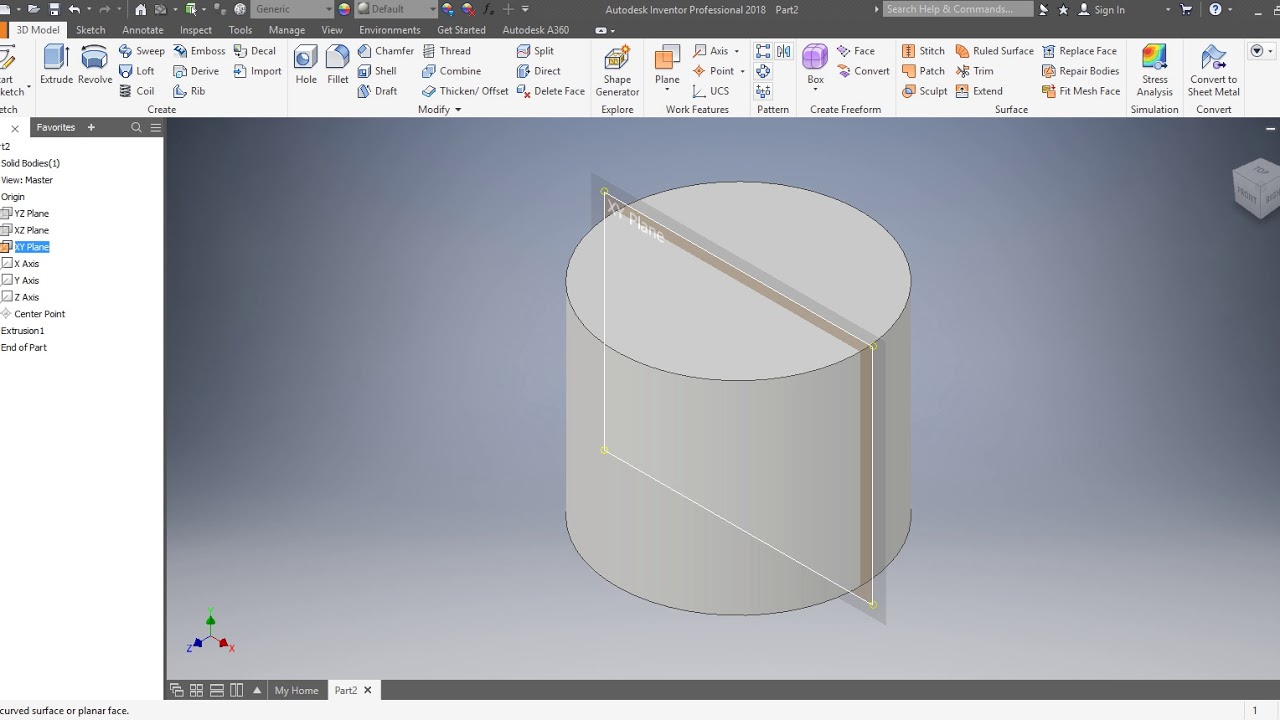
Task: Expand the Plane options arrow
Action: point(667,91)
